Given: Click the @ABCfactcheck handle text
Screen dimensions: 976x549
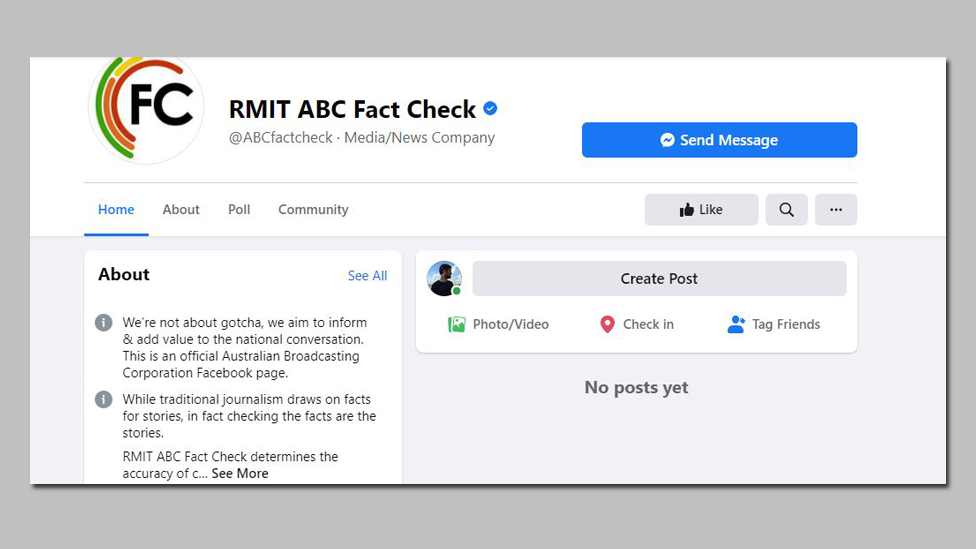Looking at the screenshot, I should (281, 138).
